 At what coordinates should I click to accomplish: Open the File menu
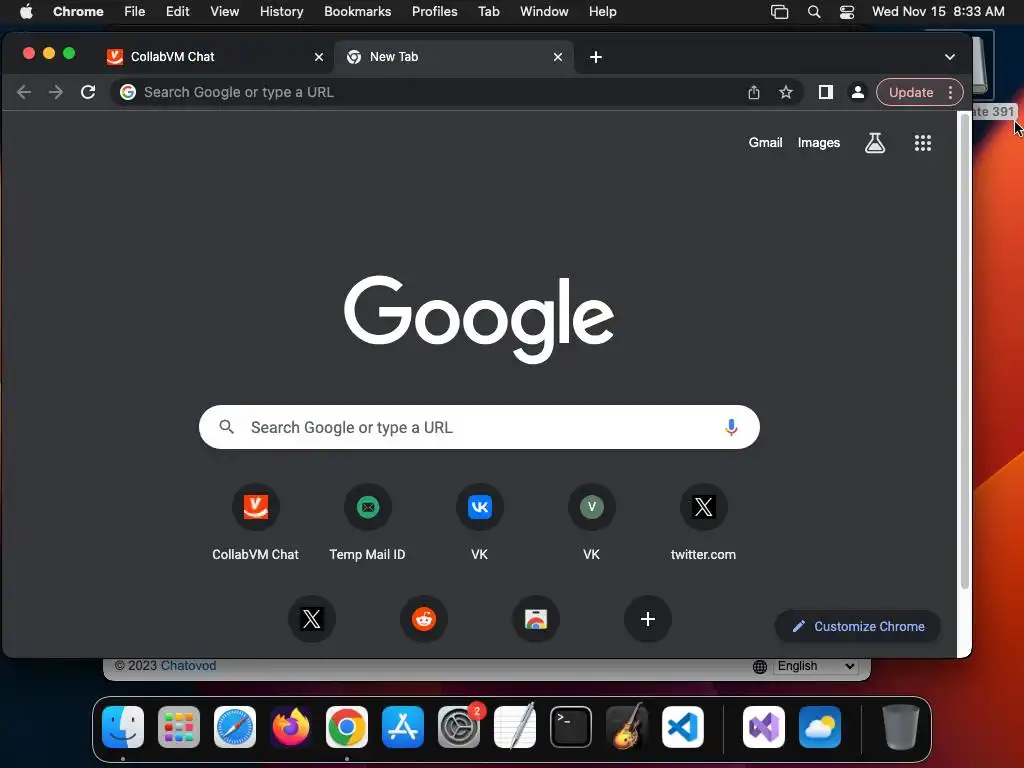tap(135, 12)
